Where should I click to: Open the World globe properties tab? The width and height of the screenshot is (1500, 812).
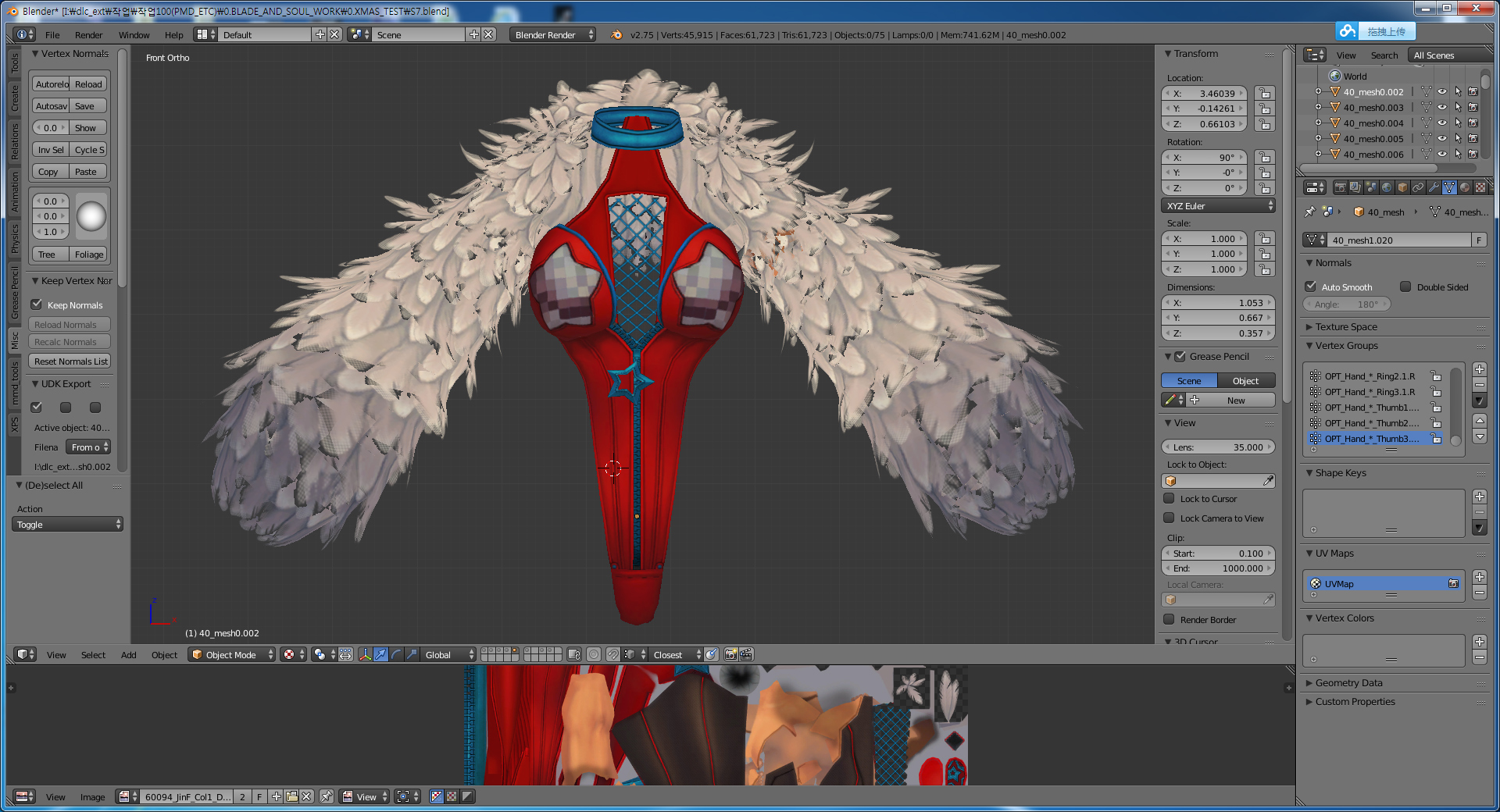tap(1387, 187)
